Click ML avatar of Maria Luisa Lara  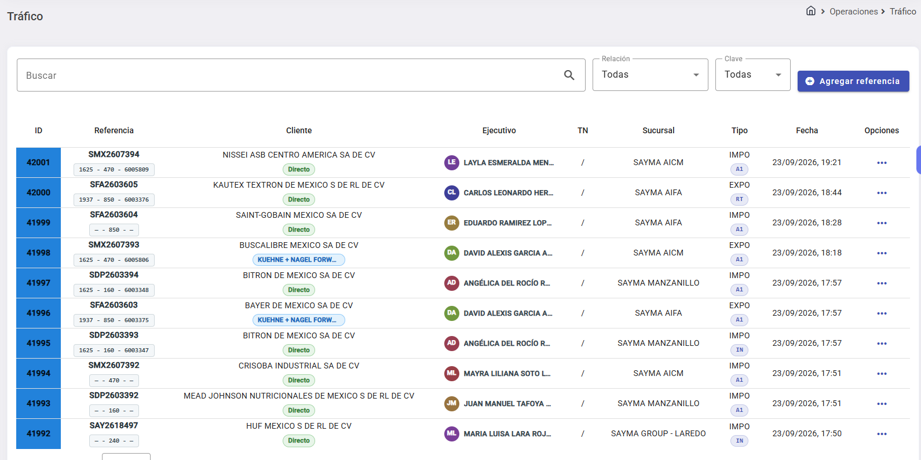[x=451, y=434]
